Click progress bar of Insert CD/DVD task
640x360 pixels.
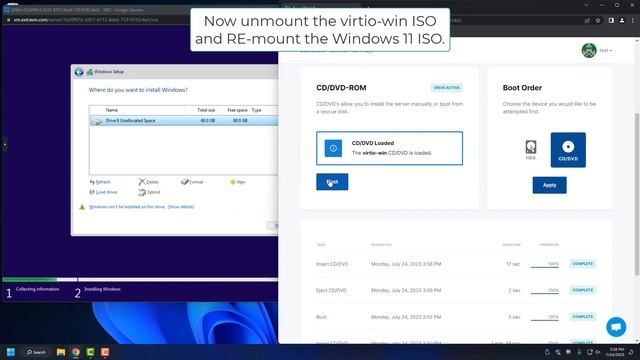[x=545, y=267]
